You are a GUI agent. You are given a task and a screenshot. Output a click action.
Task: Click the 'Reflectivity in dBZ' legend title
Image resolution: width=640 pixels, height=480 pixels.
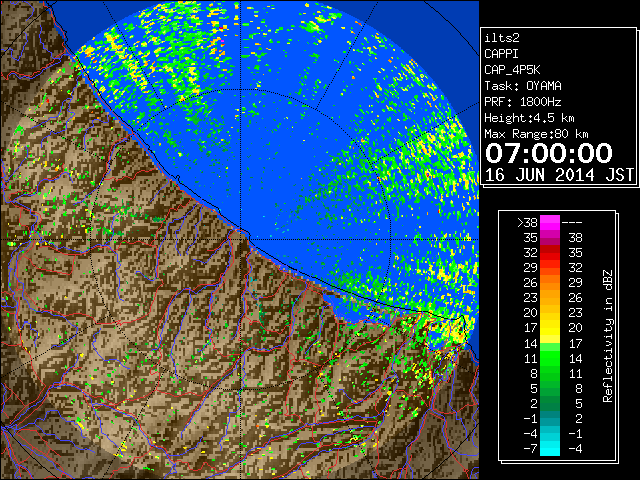[608, 336]
